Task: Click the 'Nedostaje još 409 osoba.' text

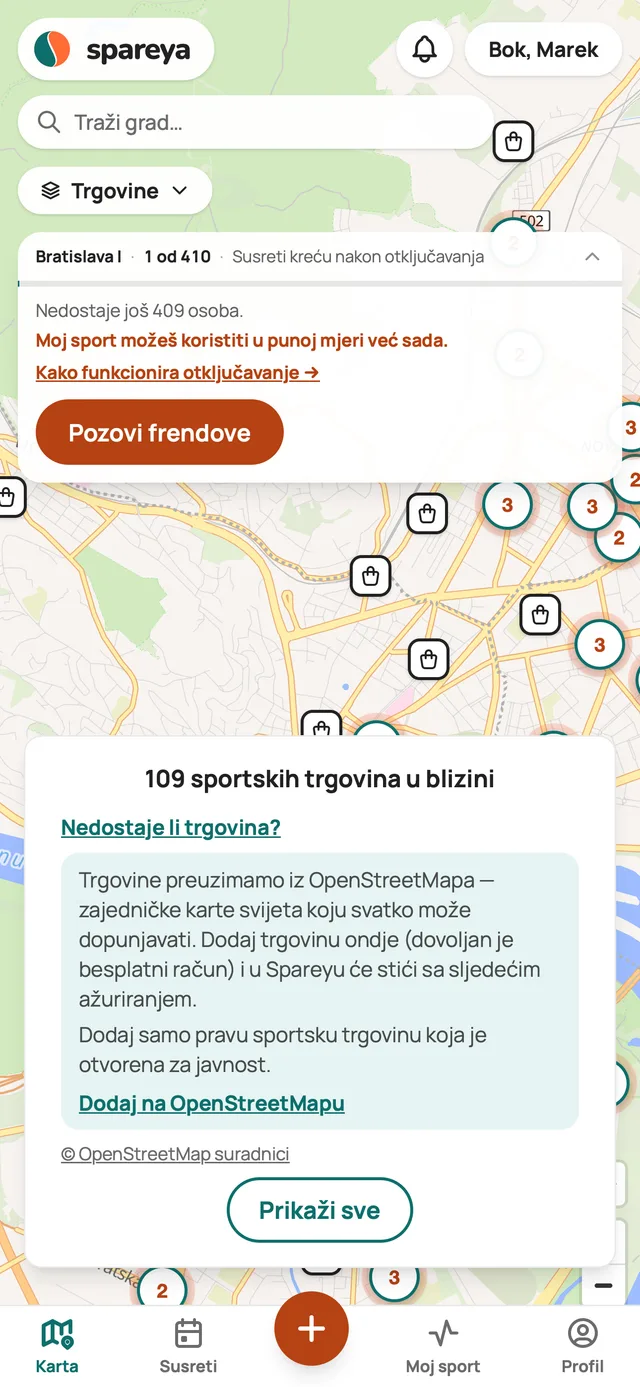Action: pos(140,311)
